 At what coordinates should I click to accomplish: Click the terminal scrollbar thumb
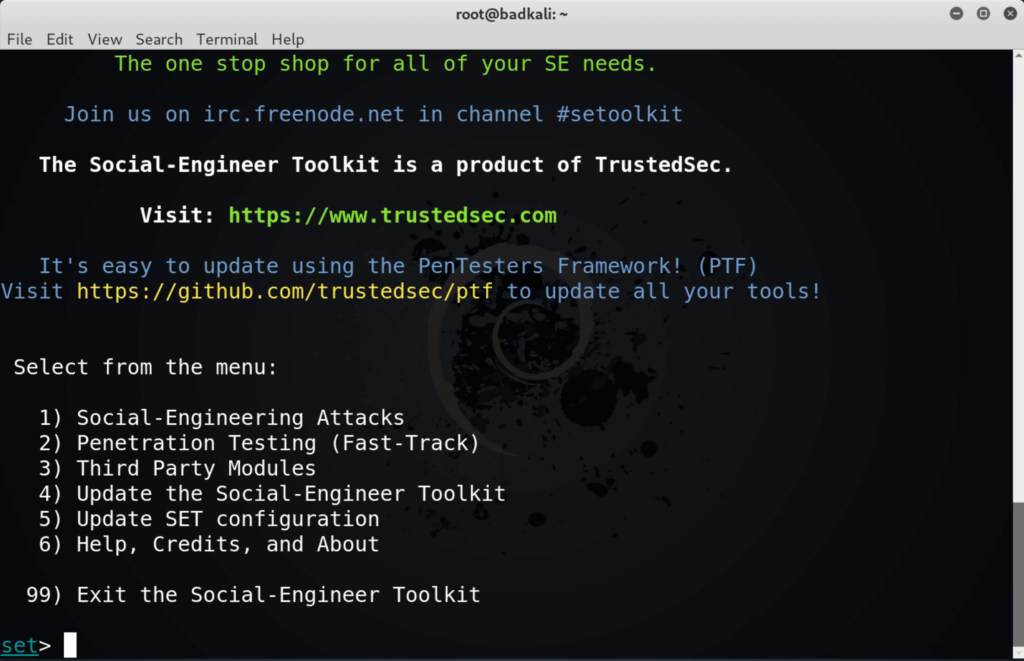point(1018,574)
